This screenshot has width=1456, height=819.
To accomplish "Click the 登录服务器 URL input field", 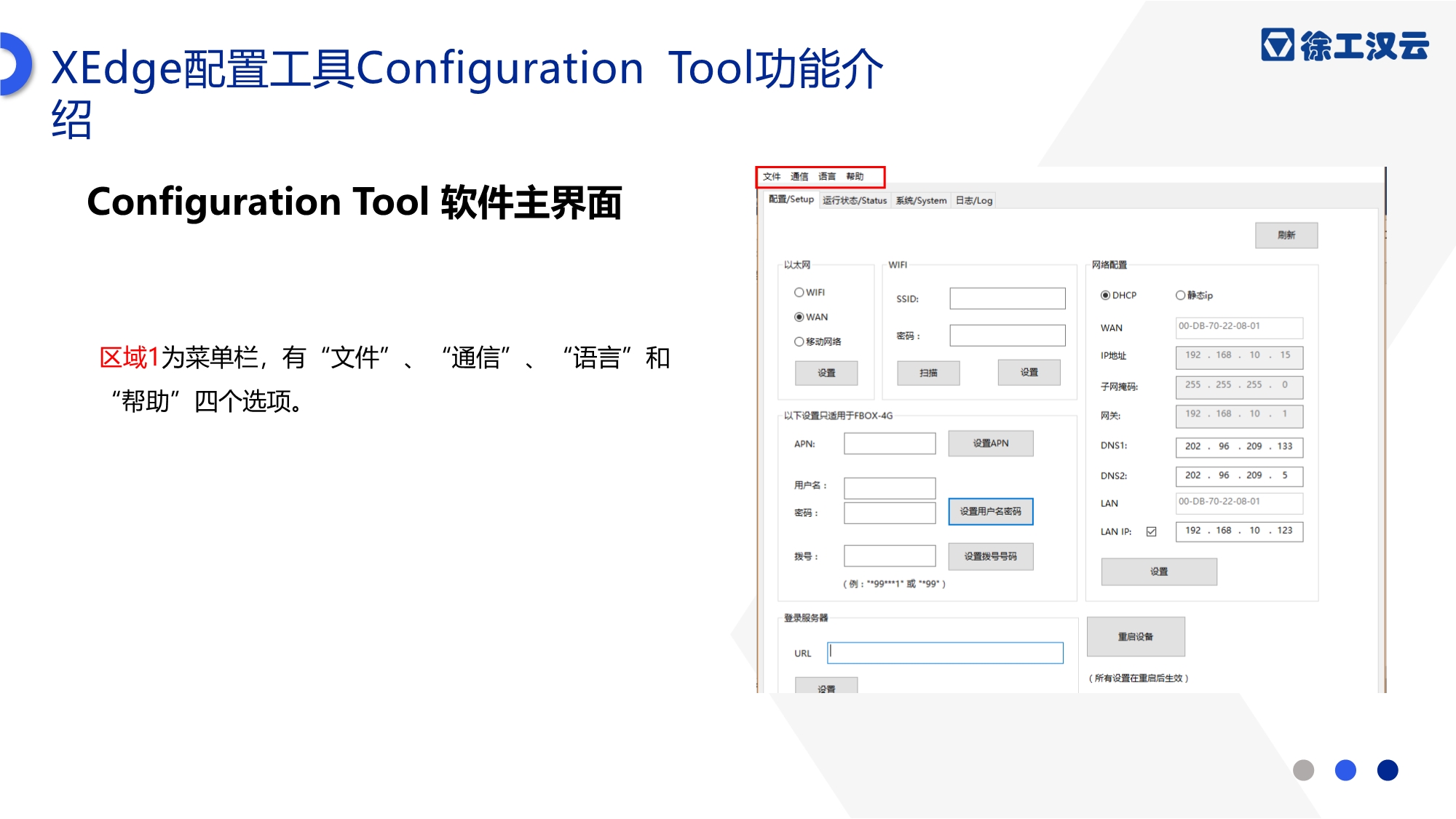I will coord(946,653).
